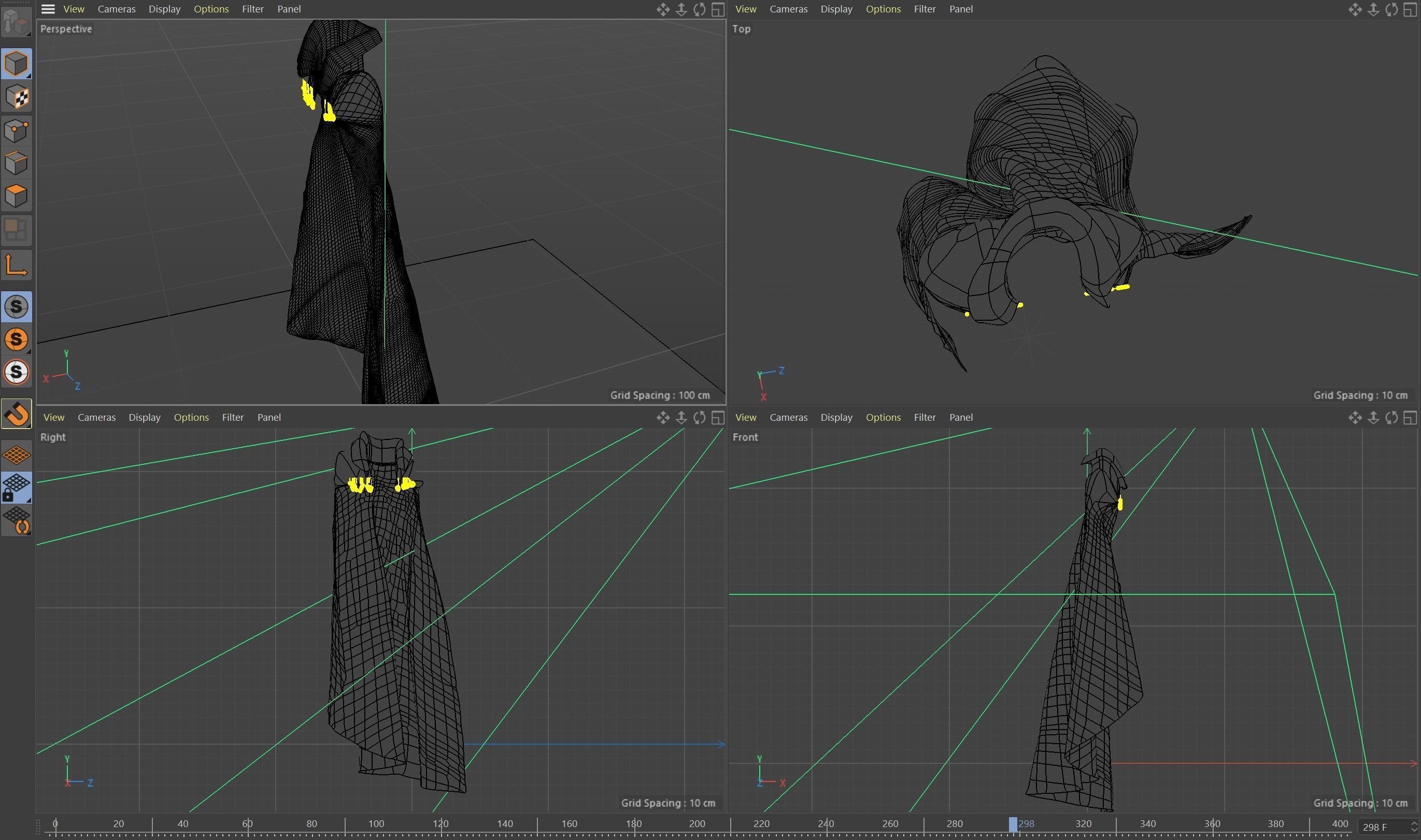Toggle the Perspective view to fullscreen layout

click(718, 10)
